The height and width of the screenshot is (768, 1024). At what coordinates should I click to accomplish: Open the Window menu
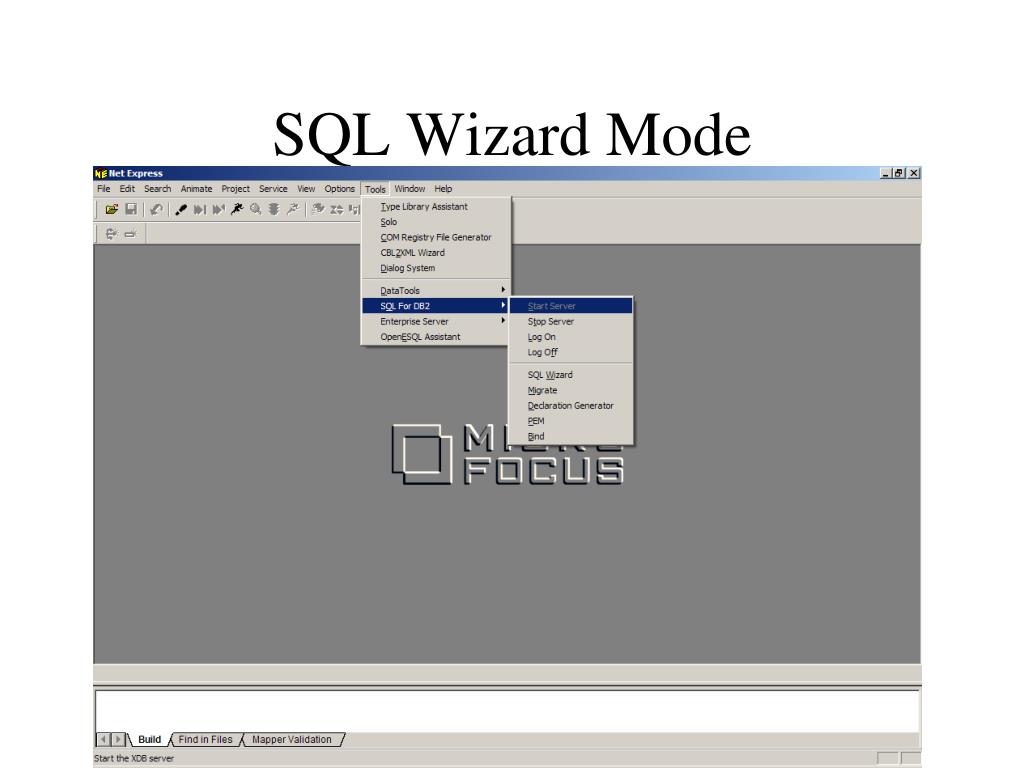(409, 189)
